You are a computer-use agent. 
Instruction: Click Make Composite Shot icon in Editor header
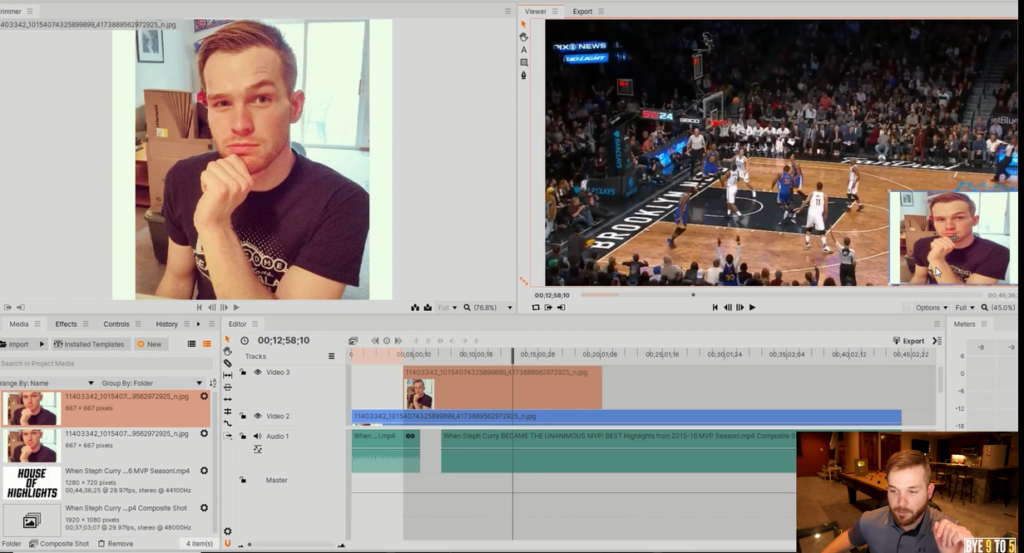353,341
